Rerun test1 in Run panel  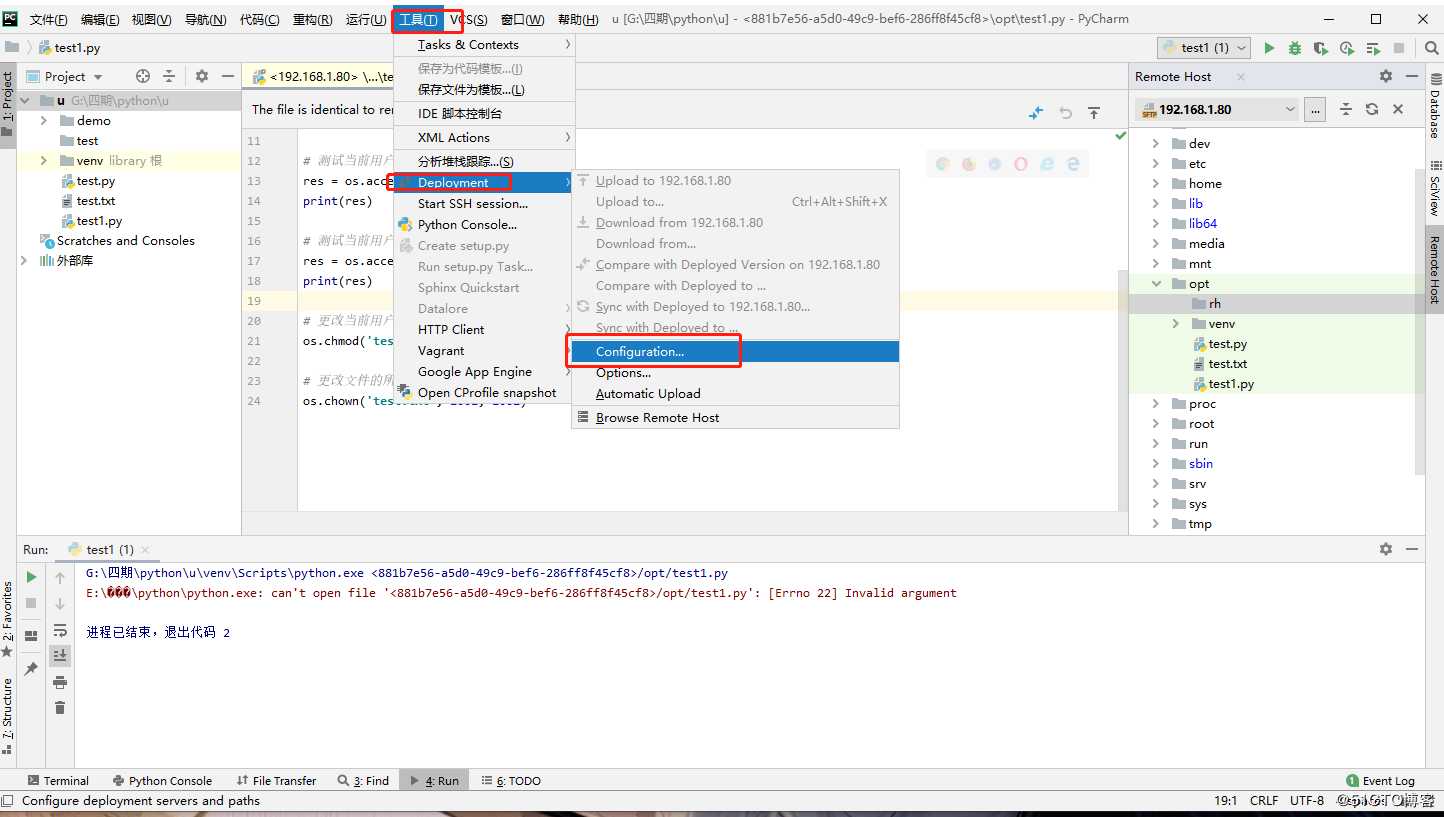click(31, 577)
